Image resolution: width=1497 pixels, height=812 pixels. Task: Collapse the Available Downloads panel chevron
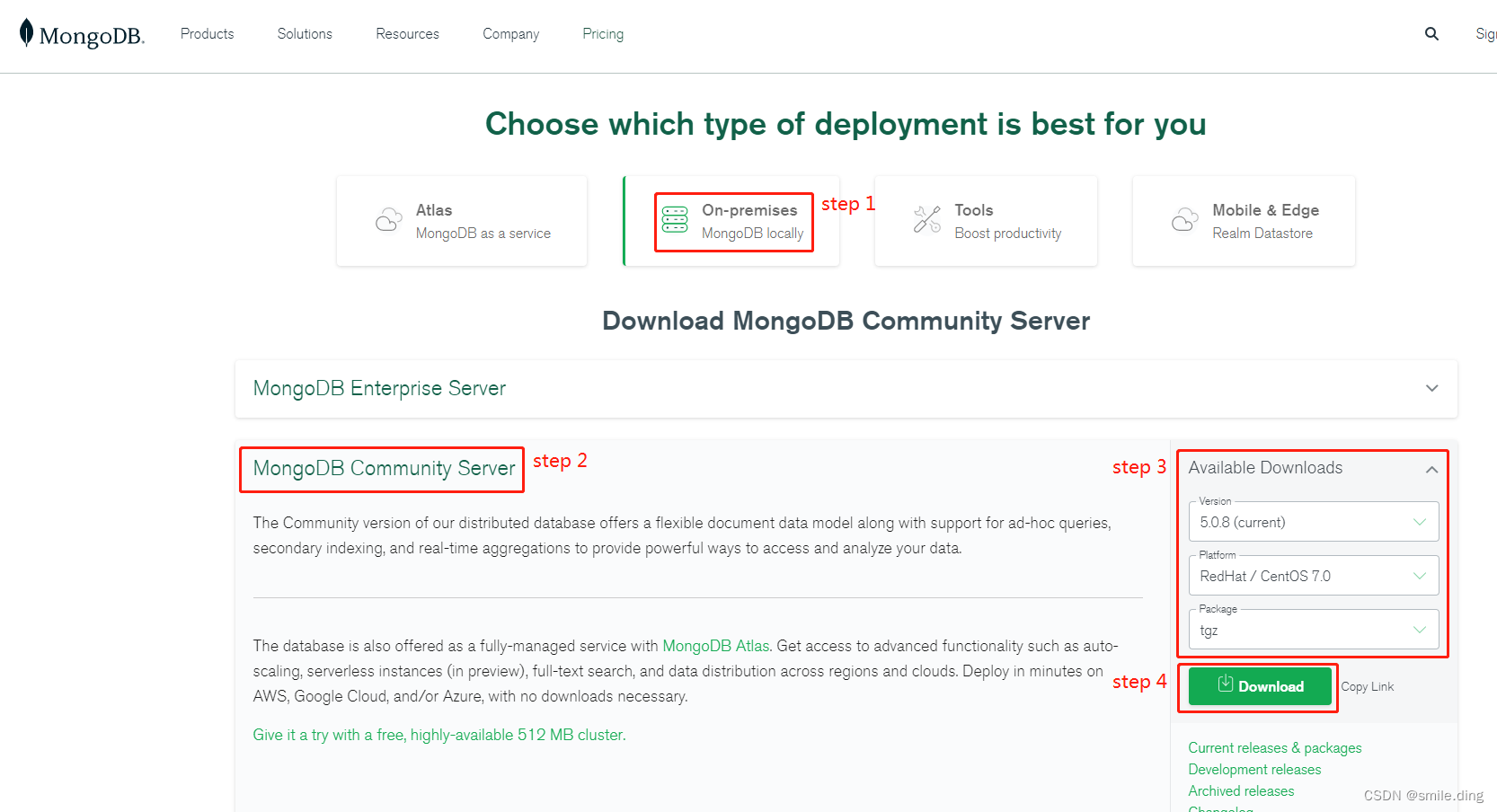[1431, 469]
